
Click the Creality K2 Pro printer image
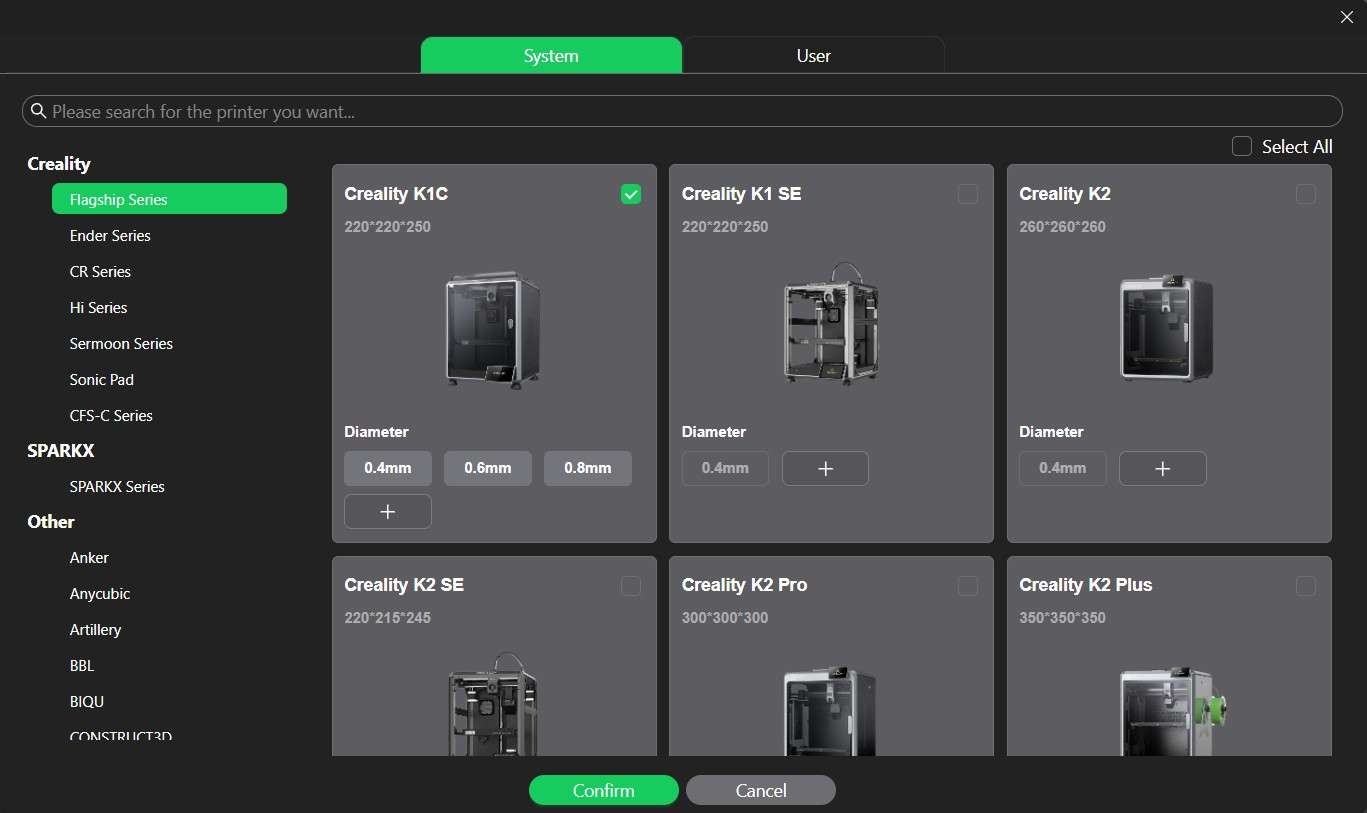coord(831,710)
